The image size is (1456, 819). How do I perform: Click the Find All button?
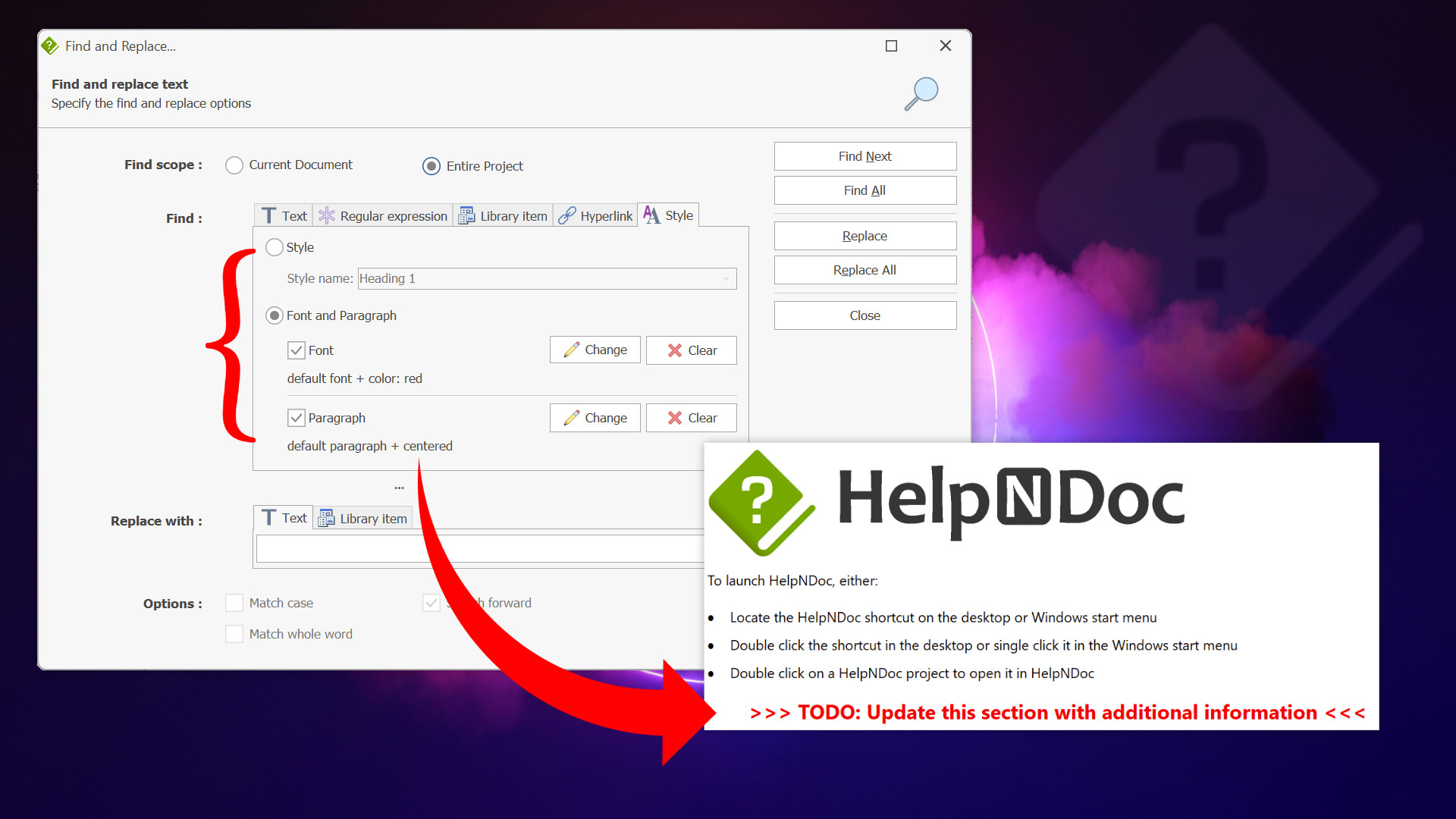pos(864,190)
